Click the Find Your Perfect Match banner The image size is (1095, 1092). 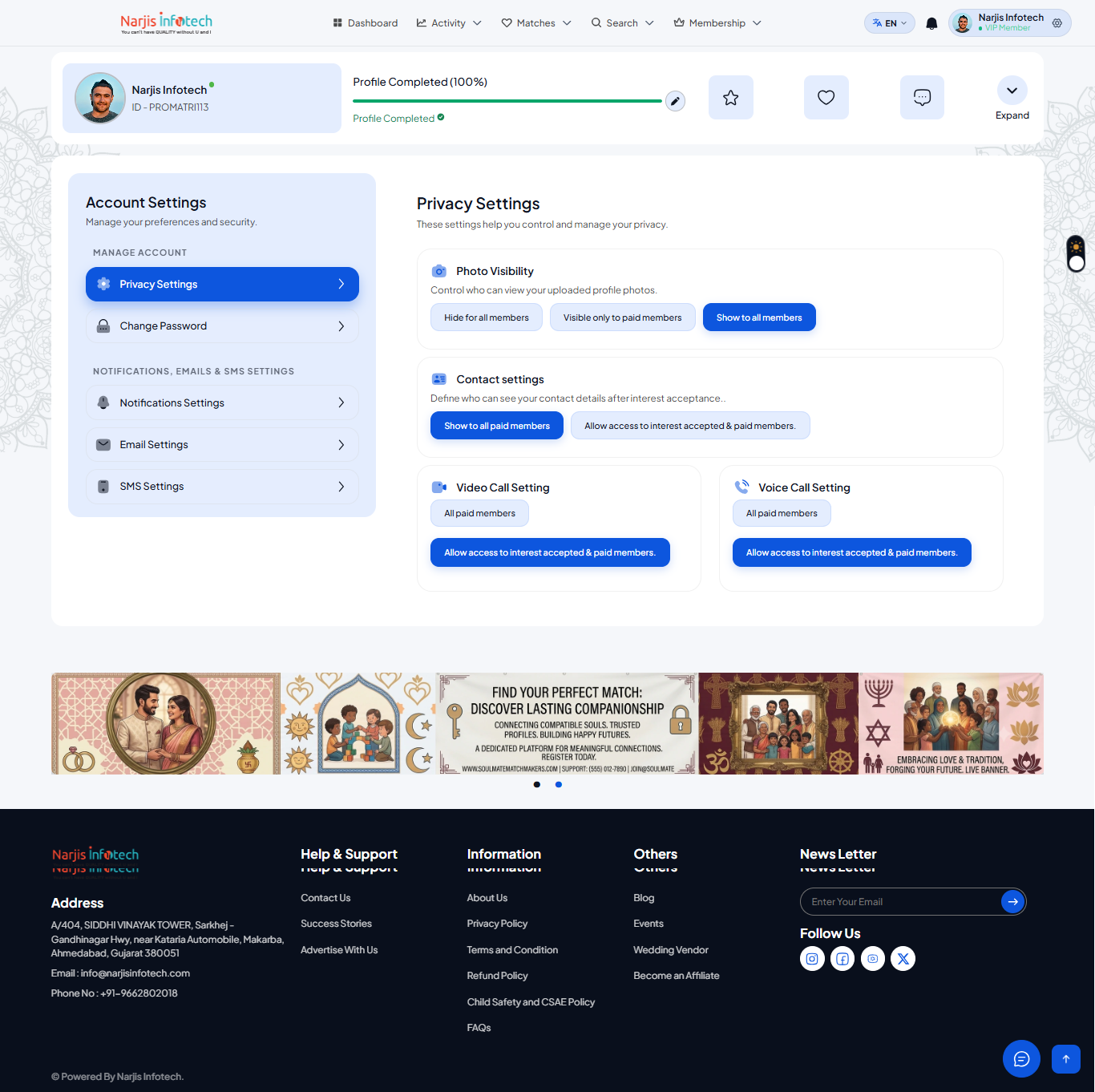(x=568, y=723)
